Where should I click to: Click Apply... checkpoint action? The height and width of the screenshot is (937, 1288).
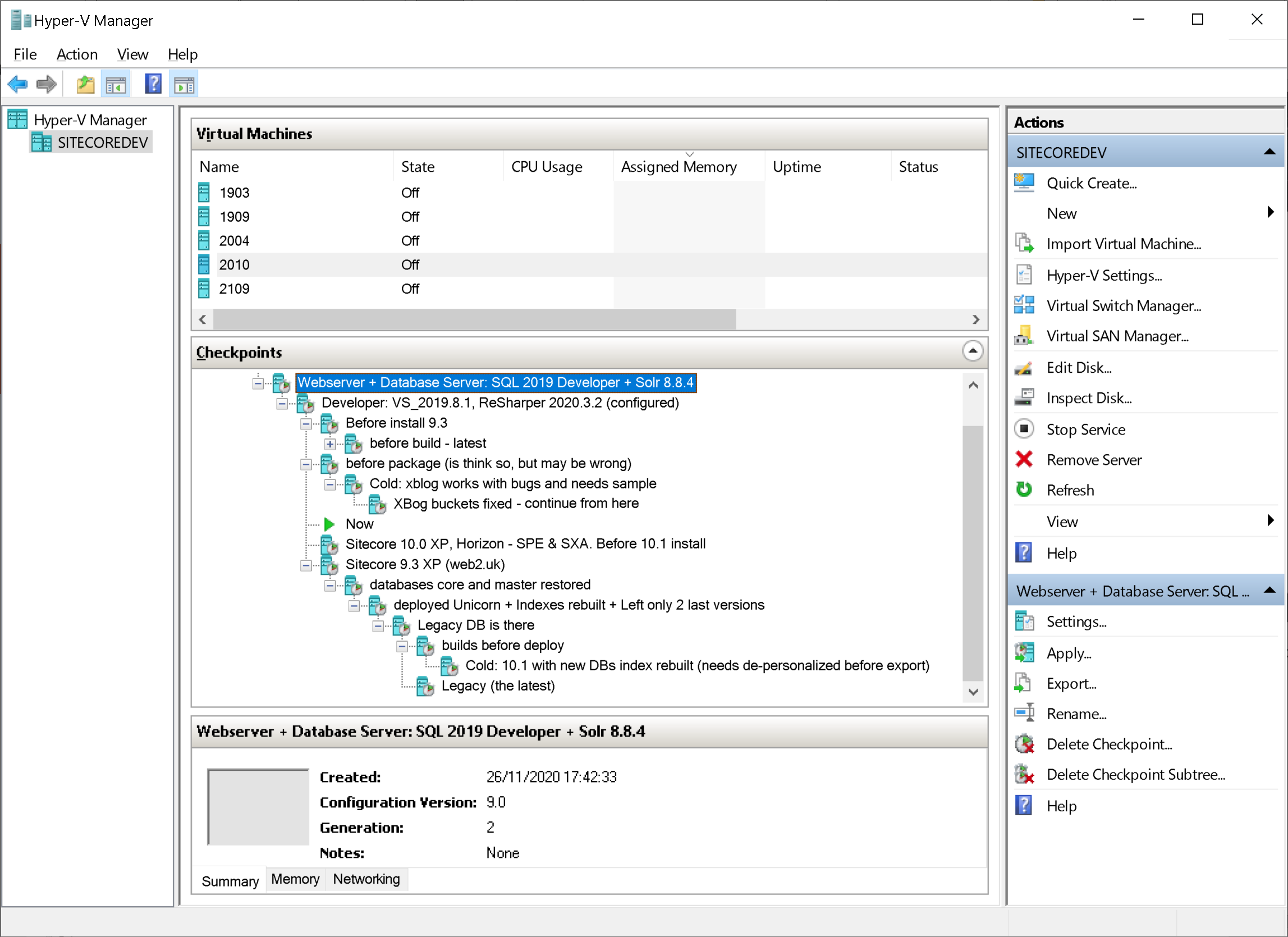click(1068, 653)
